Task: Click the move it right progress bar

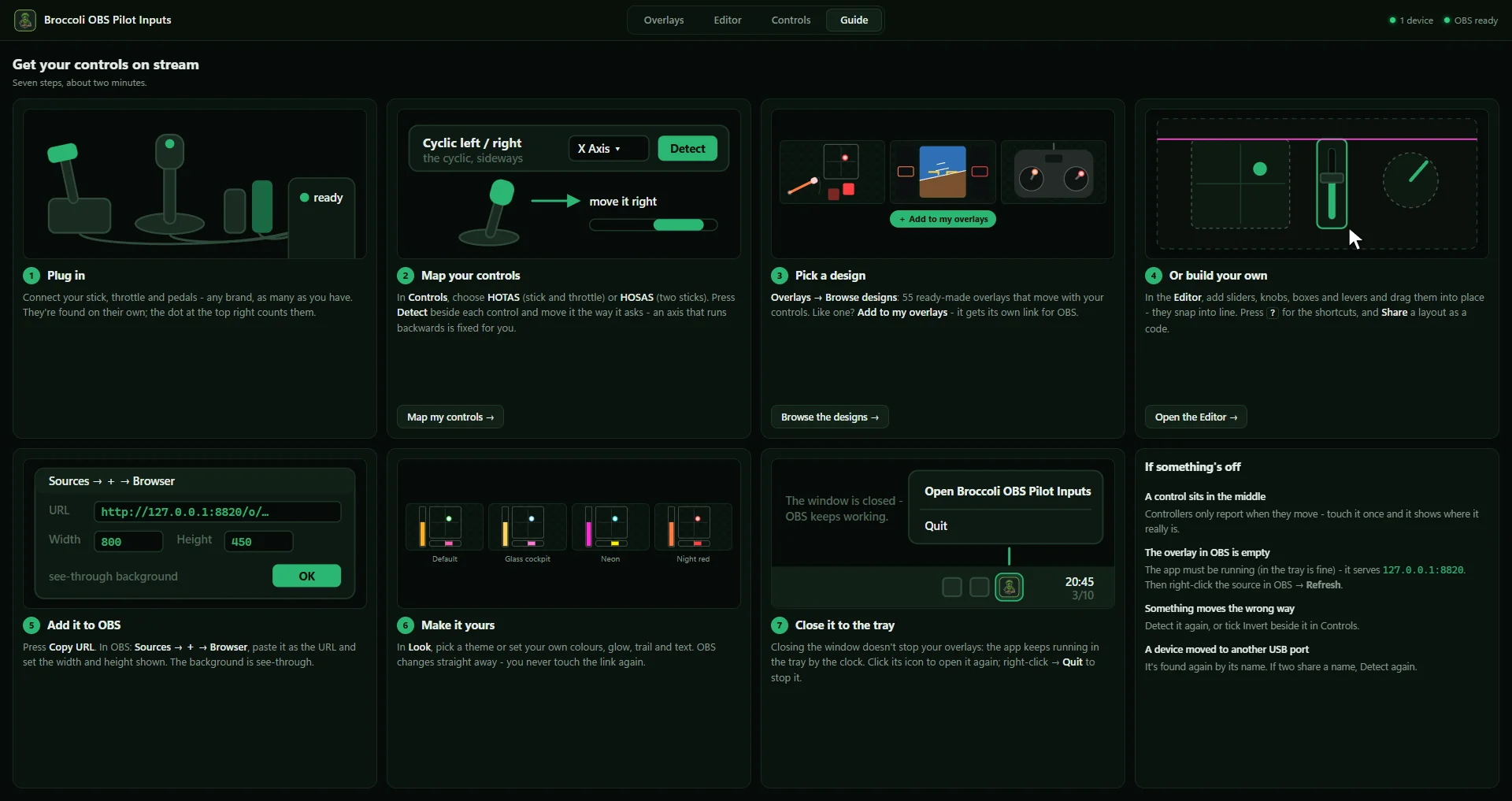Action: pos(654,225)
